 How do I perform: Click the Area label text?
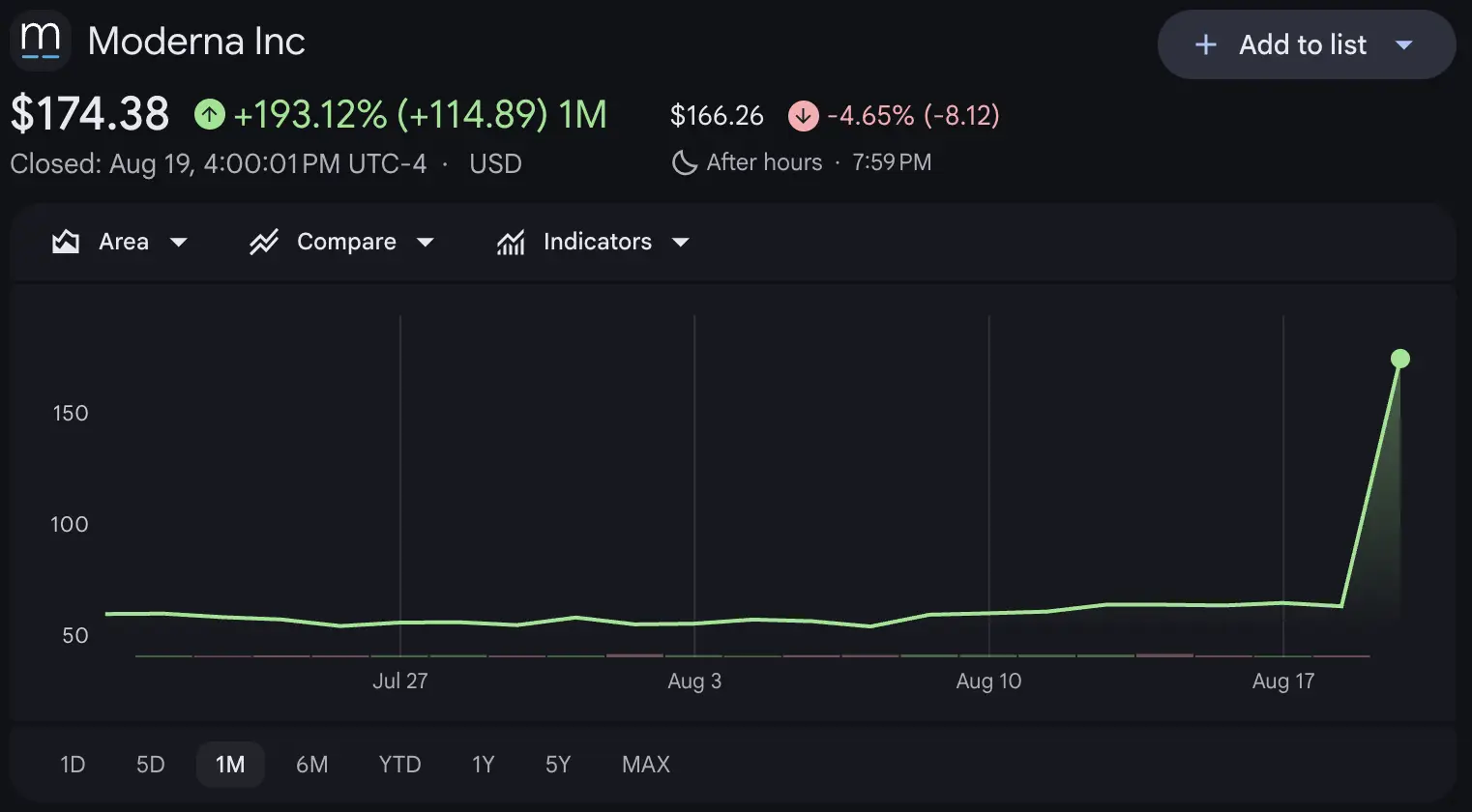(x=124, y=242)
